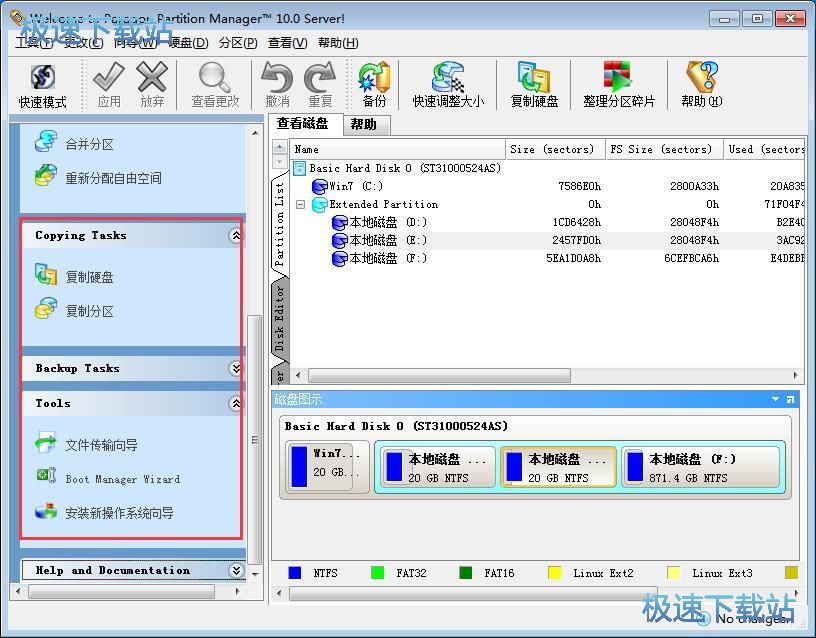Collapse the Extended Partition tree node
This screenshot has height=638, width=816.
pyautogui.click(x=300, y=205)
